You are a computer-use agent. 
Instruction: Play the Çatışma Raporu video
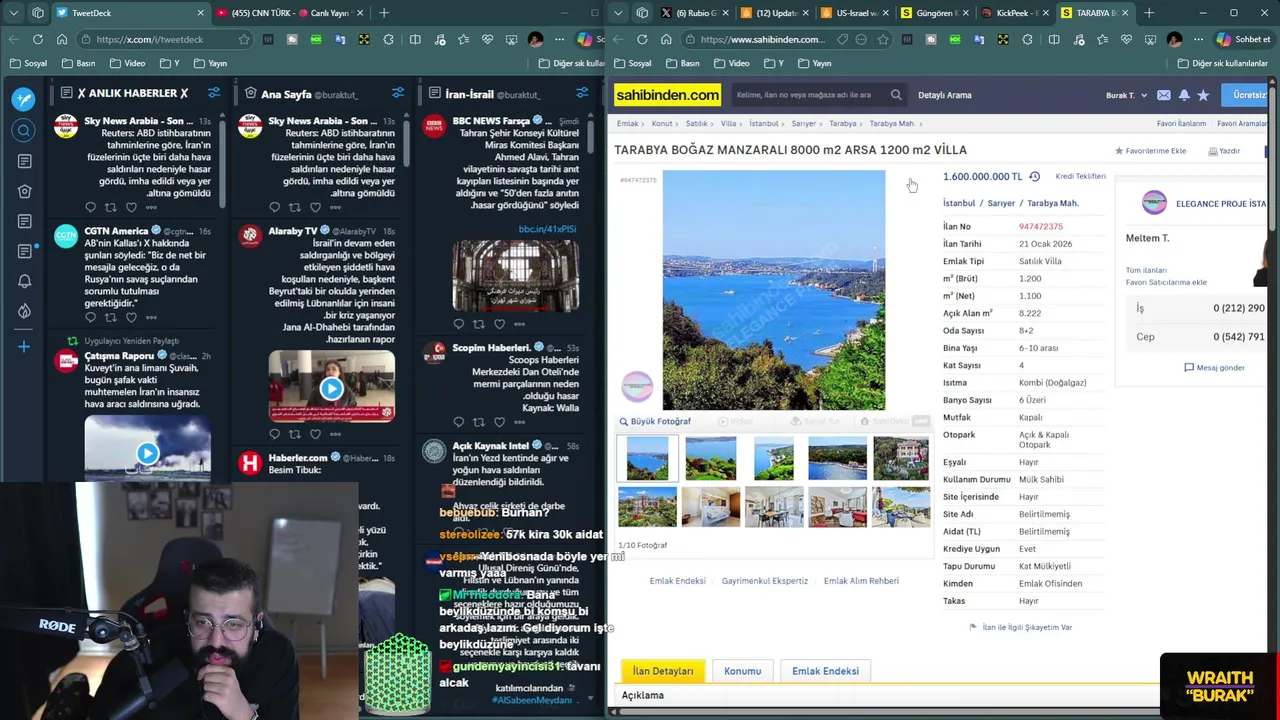tap(147, 454)
